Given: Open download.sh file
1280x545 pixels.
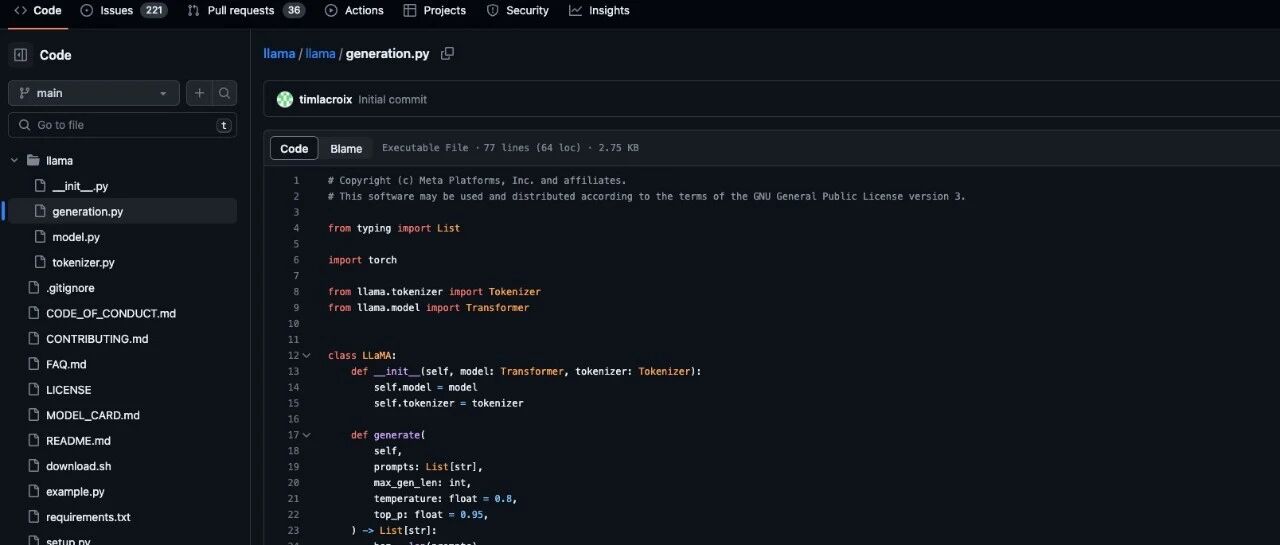Looking at the screenshot, I should coord(79,466).
